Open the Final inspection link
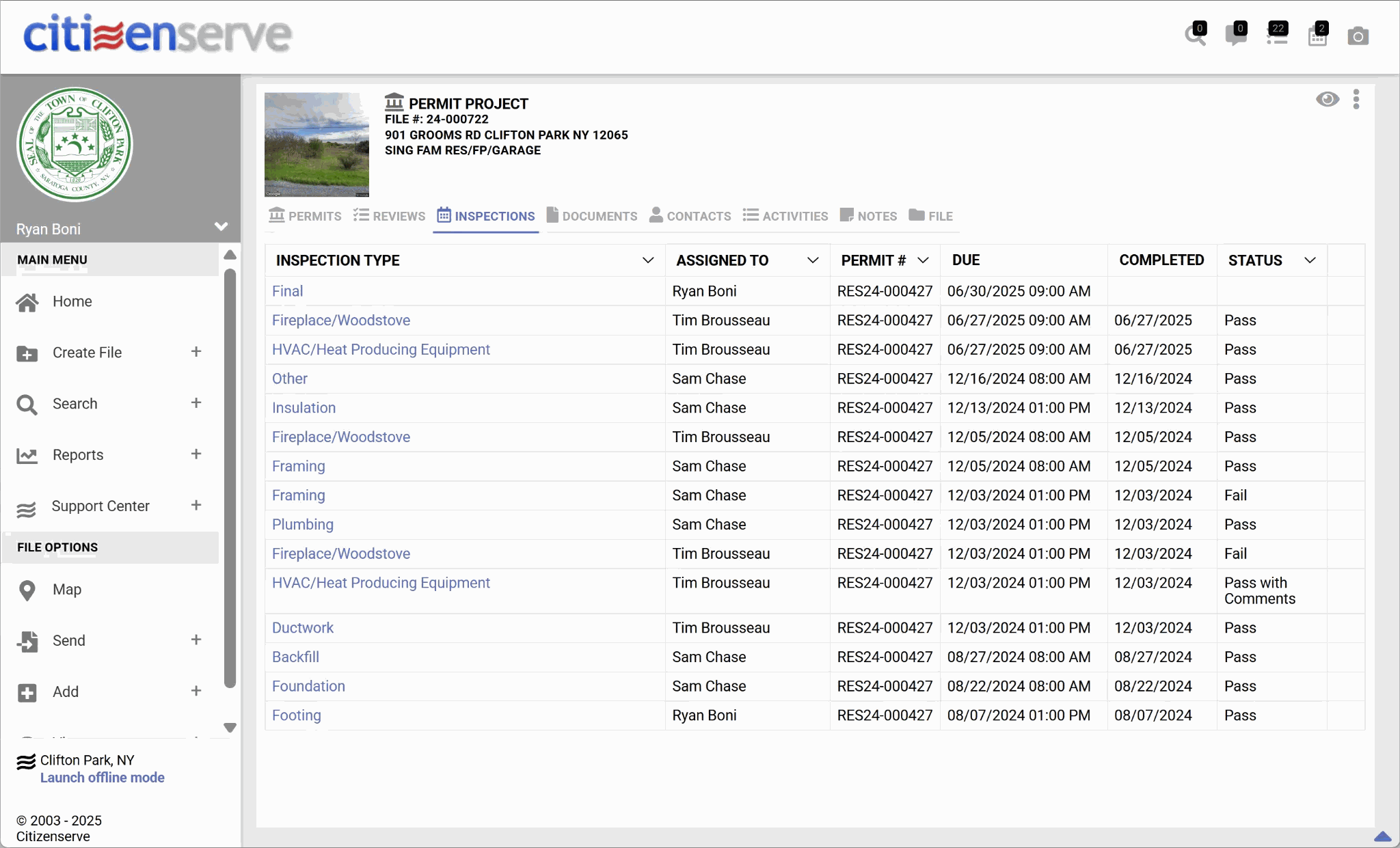 pos(287,291)
